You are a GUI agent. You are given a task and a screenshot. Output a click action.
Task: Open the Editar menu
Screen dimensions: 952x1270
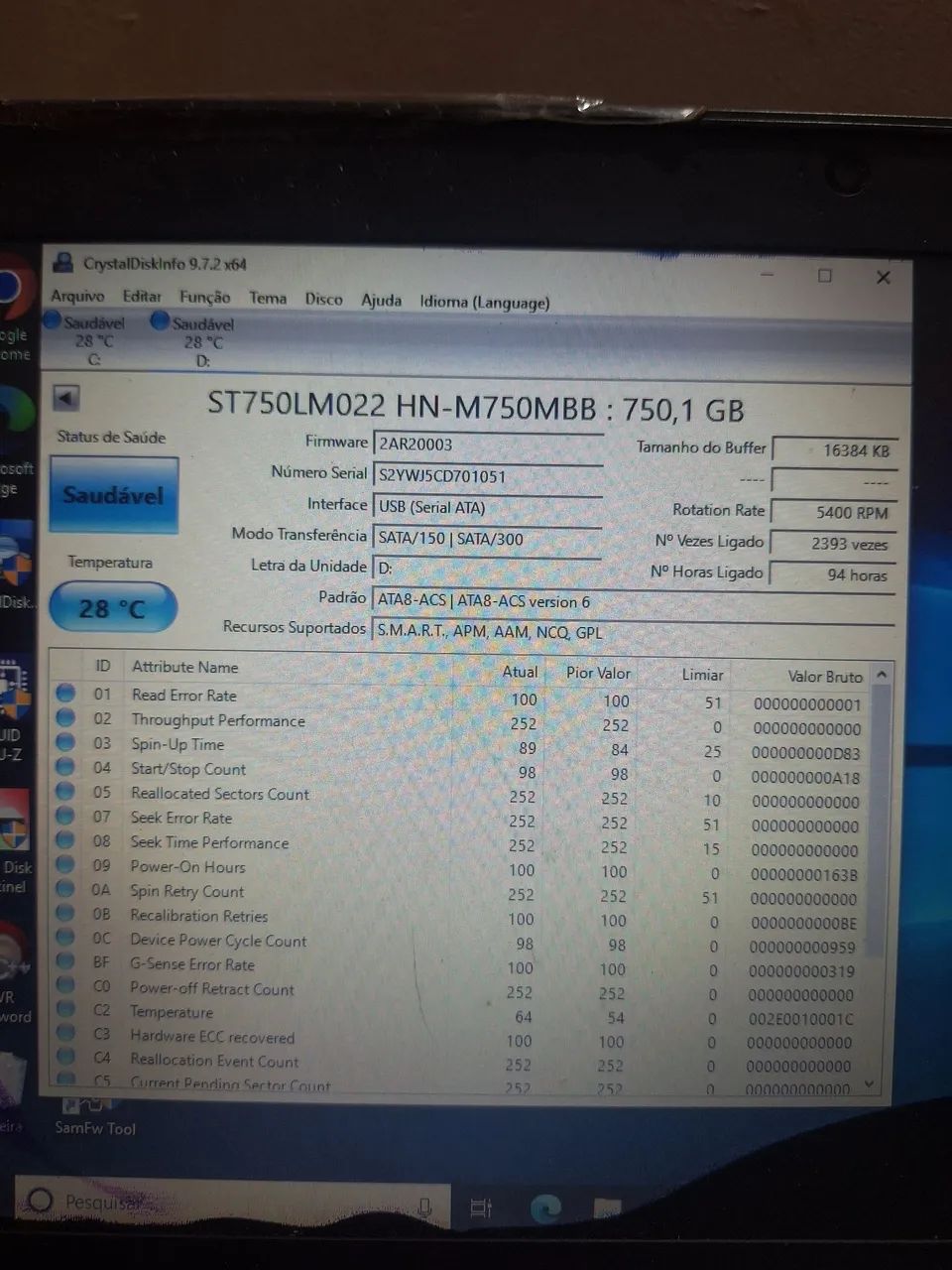pyautogui.click(x=142, y=296)
